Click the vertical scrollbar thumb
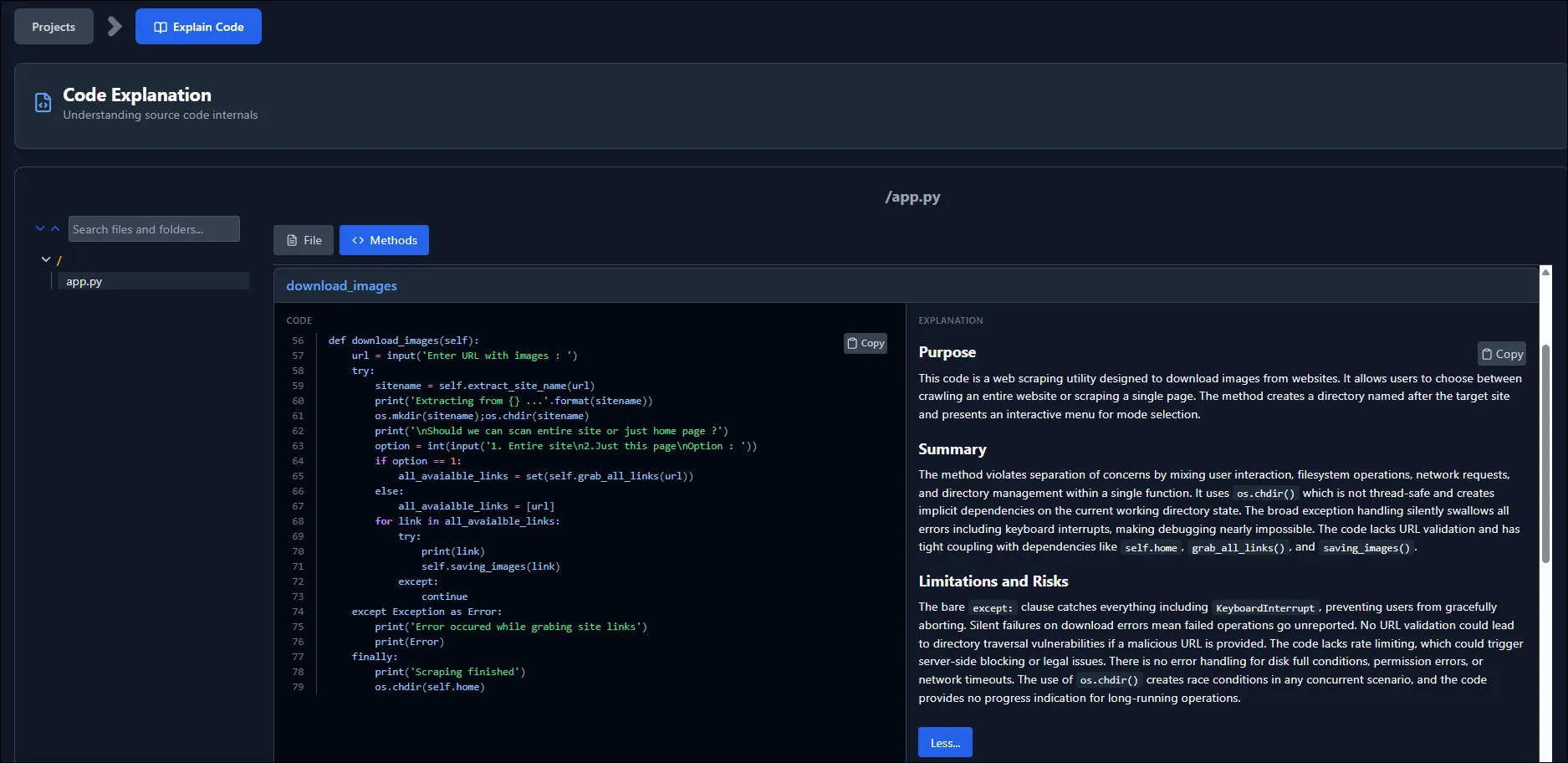1568x763 pixels. click(x=1545, y=453)
